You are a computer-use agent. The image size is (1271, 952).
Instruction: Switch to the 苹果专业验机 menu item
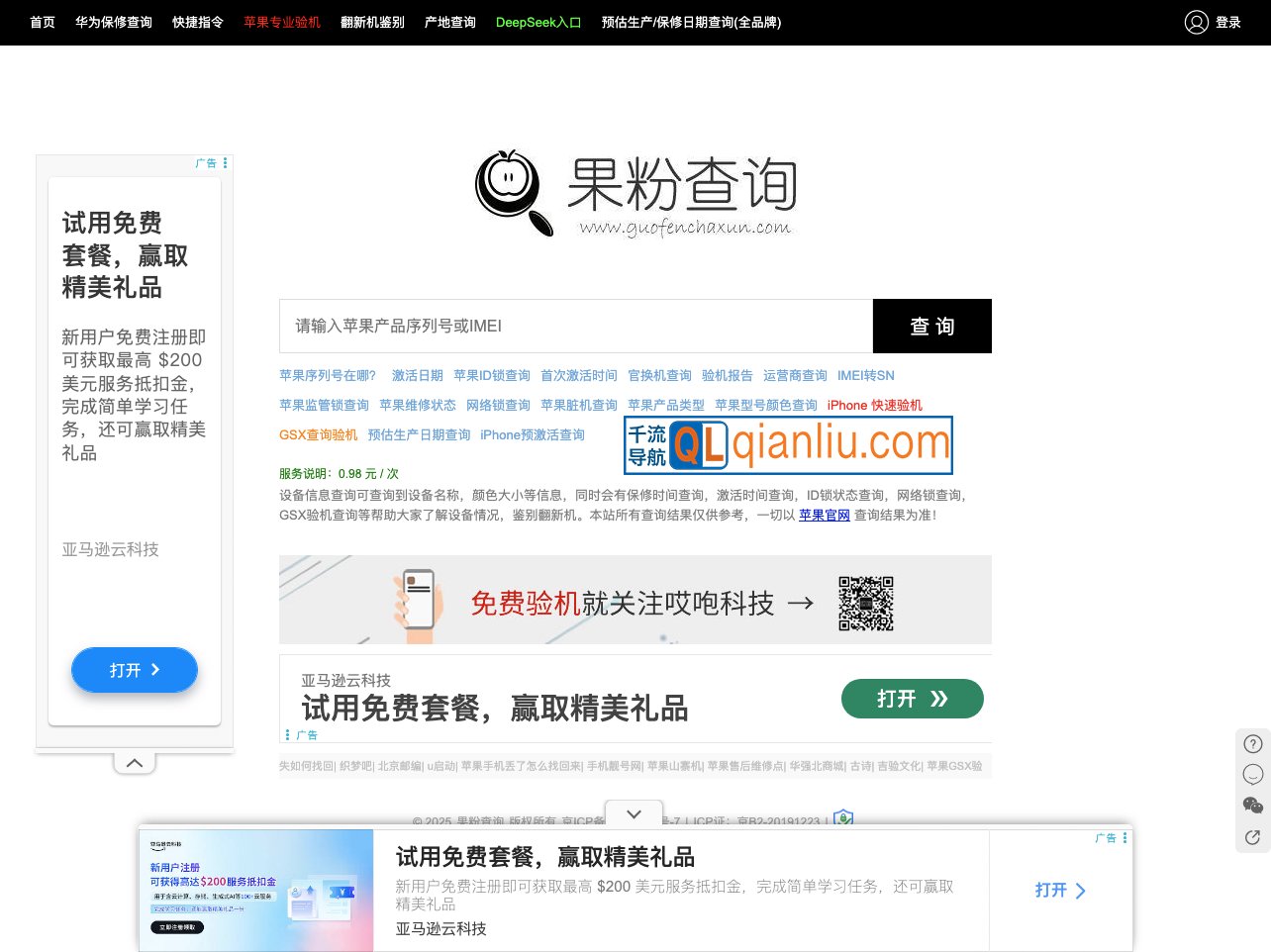click(282, 22)
